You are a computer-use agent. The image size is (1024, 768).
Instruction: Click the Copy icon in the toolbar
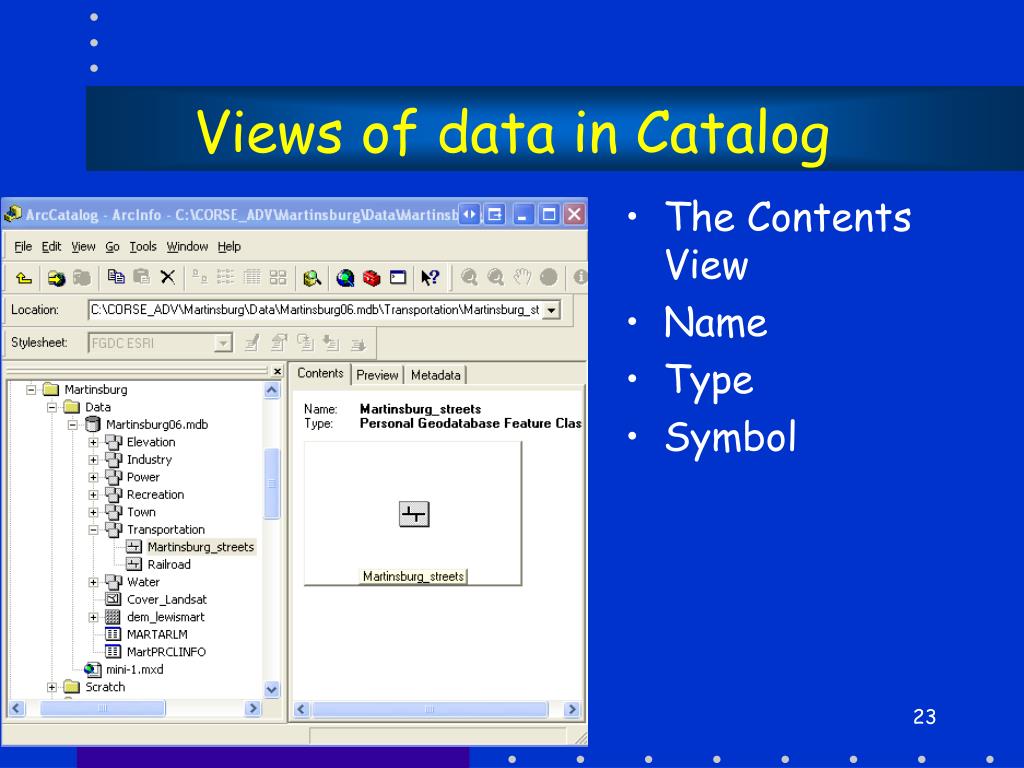116,277
